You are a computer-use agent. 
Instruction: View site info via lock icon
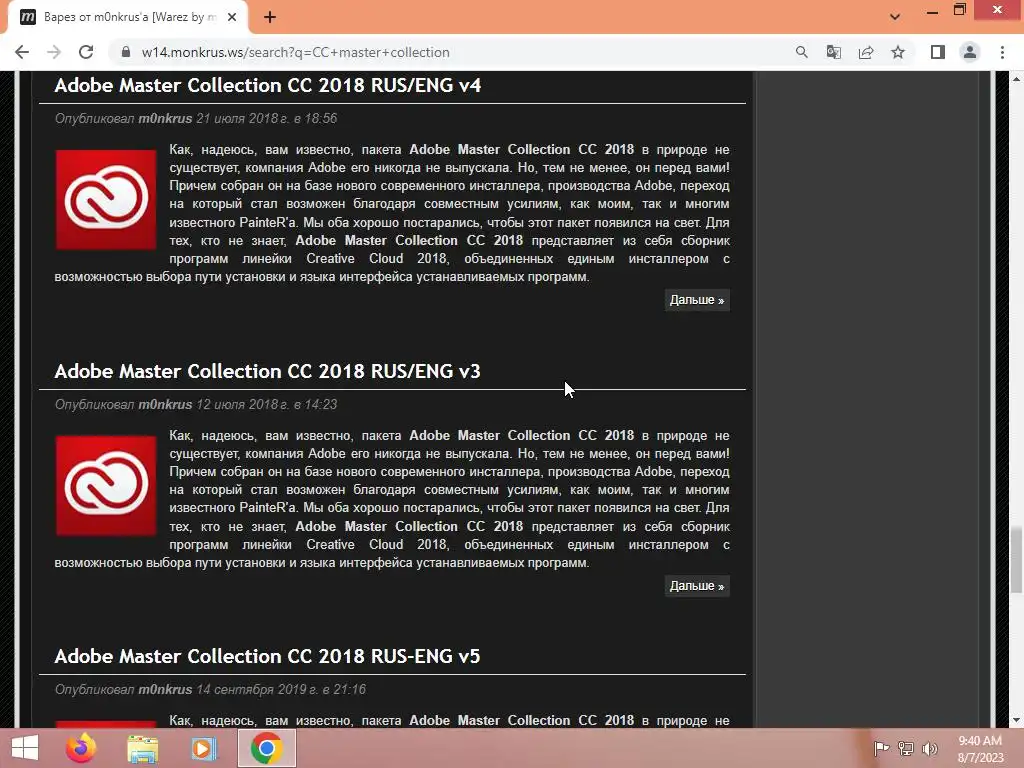pos(126,52)
